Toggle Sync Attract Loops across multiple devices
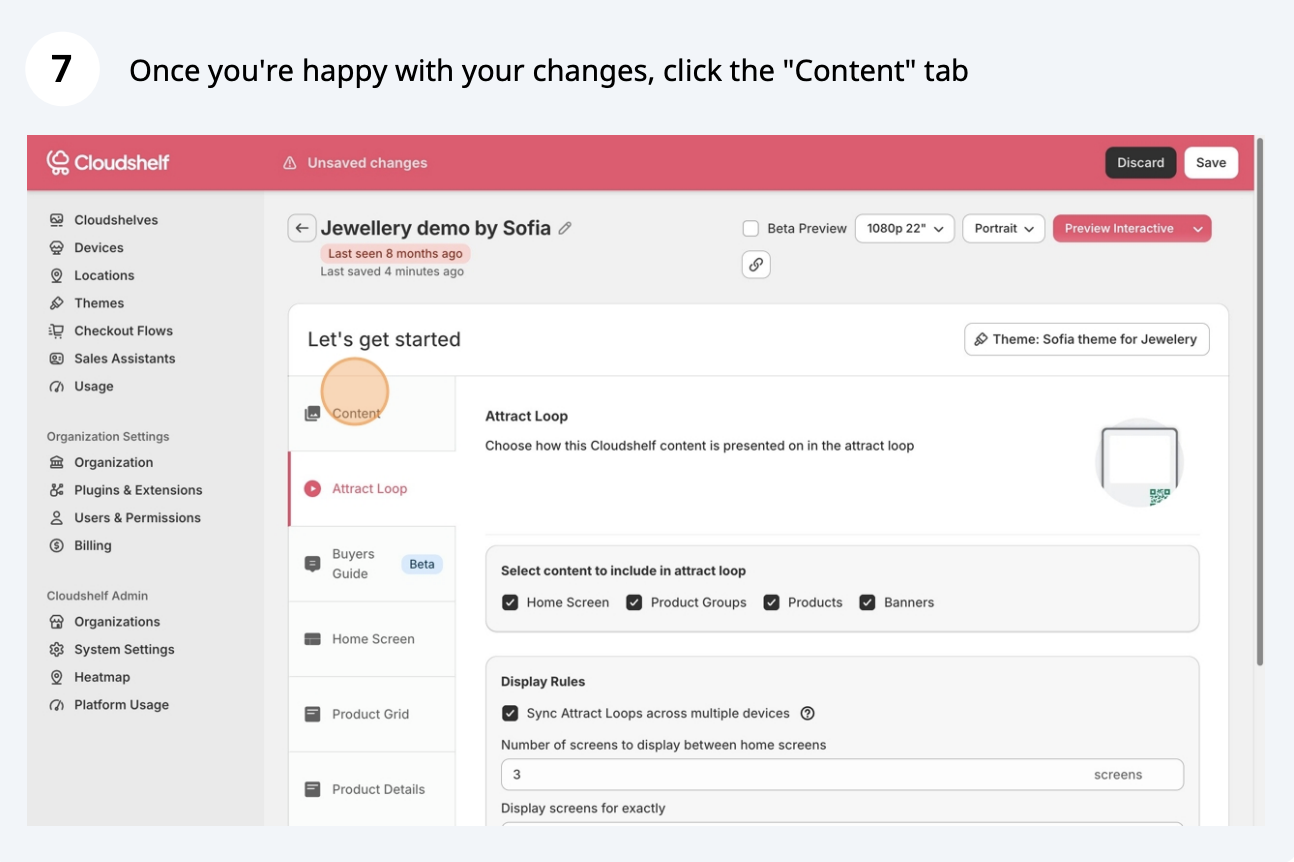 tap(510, 714)
